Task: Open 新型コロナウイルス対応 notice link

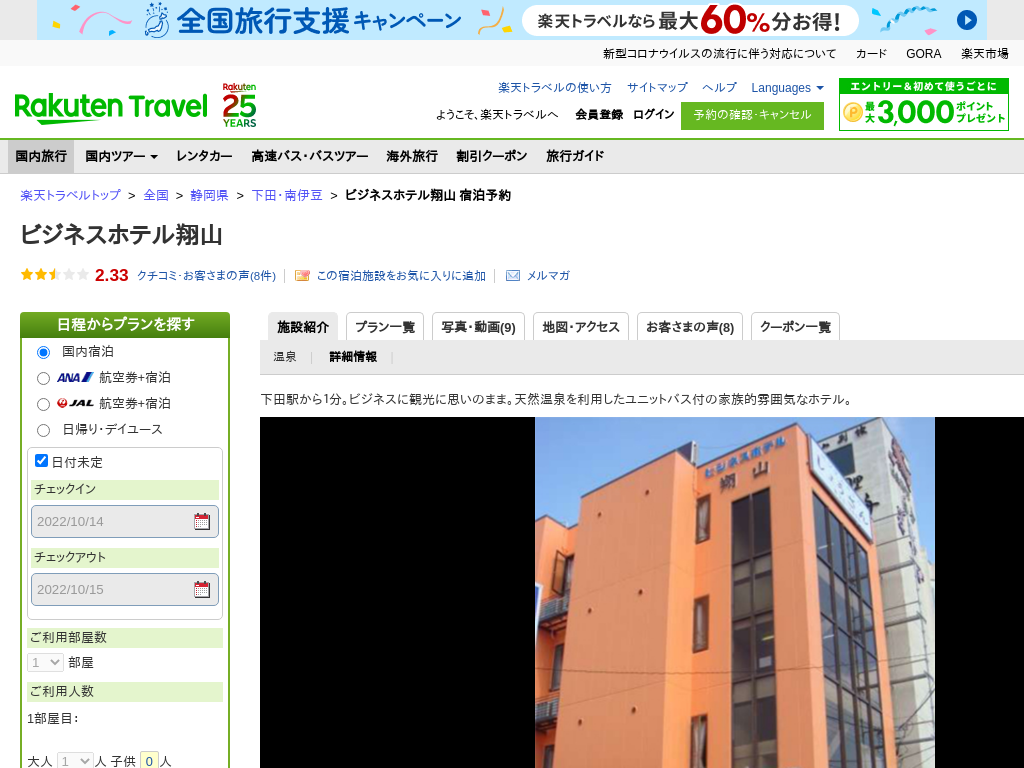Action: click(719, 54)
